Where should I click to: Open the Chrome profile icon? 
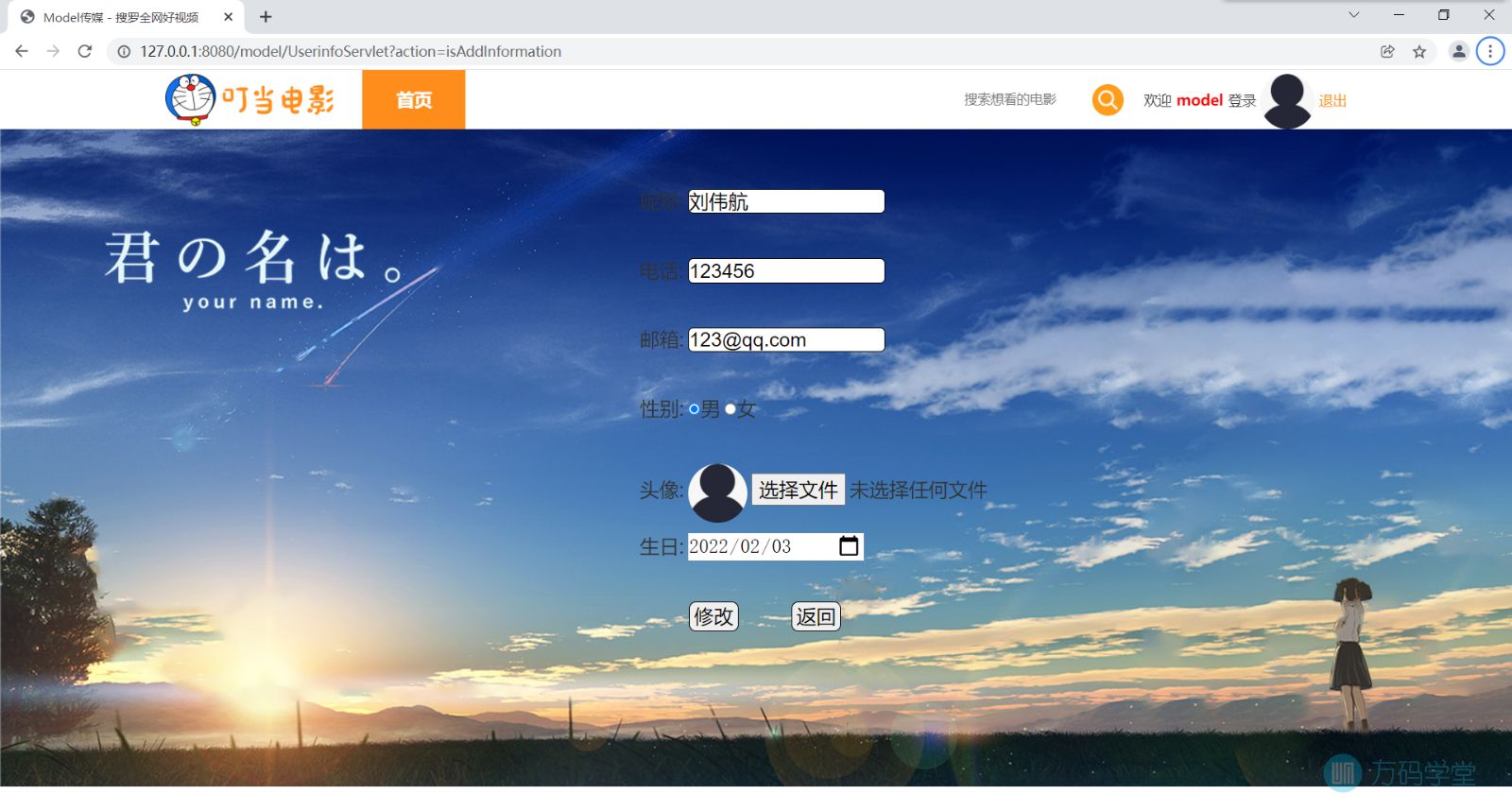click(1459, 51)
